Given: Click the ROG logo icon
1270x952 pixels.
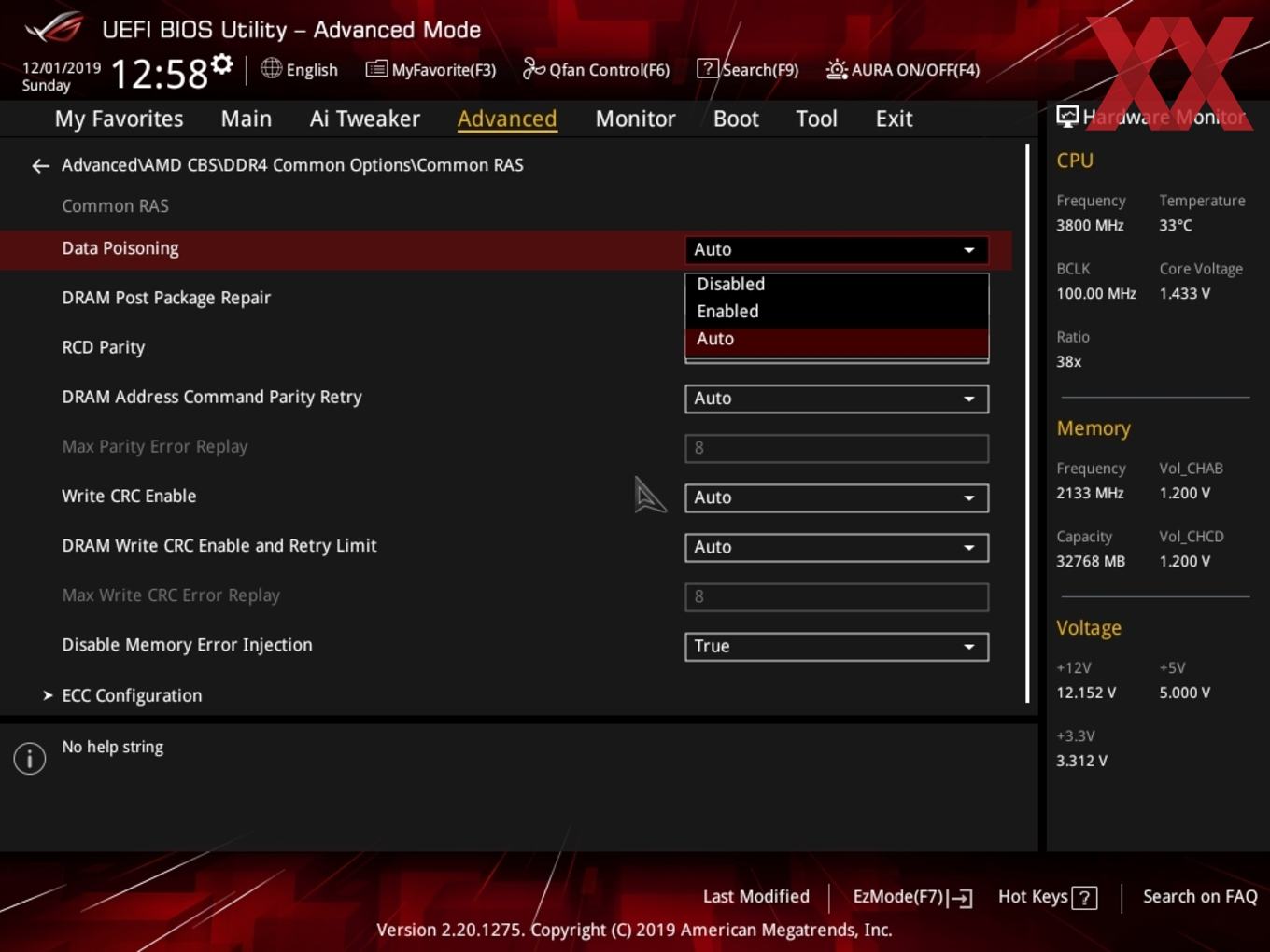Looking at the screenshot, I should click(54, 28).
